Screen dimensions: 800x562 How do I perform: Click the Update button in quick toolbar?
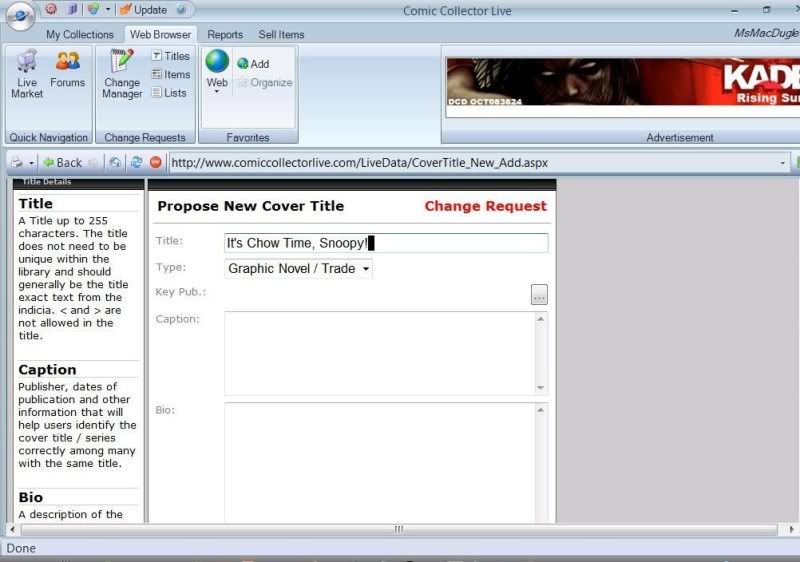pyautogui.click(x=143, y=10)
